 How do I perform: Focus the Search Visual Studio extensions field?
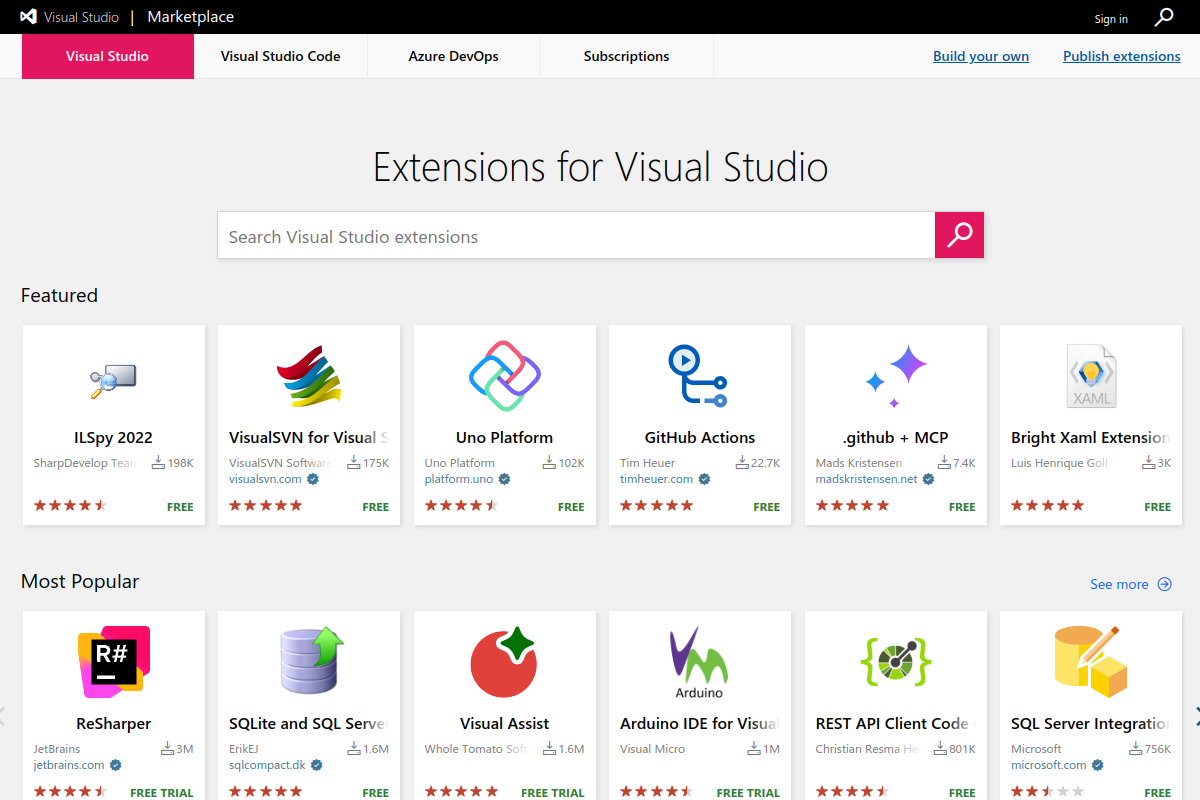[576, 236]
